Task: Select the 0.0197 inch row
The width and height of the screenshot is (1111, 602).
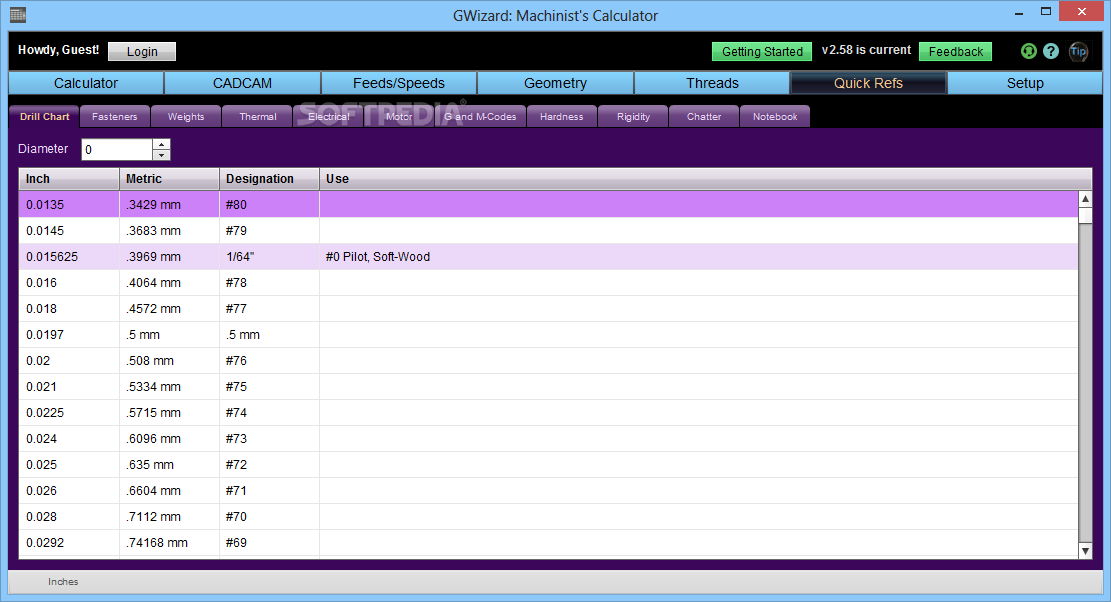Action: pyautogui.click(x=548, y=335)
